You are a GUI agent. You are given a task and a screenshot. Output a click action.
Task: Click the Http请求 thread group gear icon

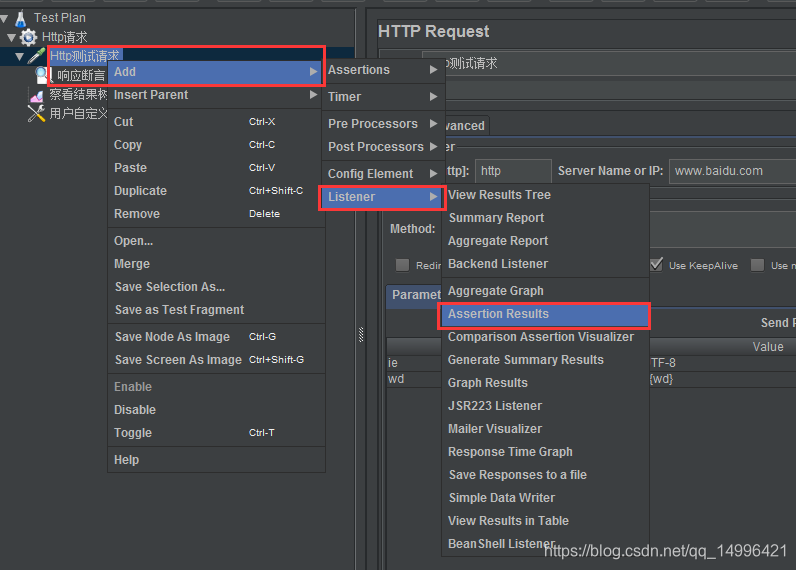(x=28, y=37)
